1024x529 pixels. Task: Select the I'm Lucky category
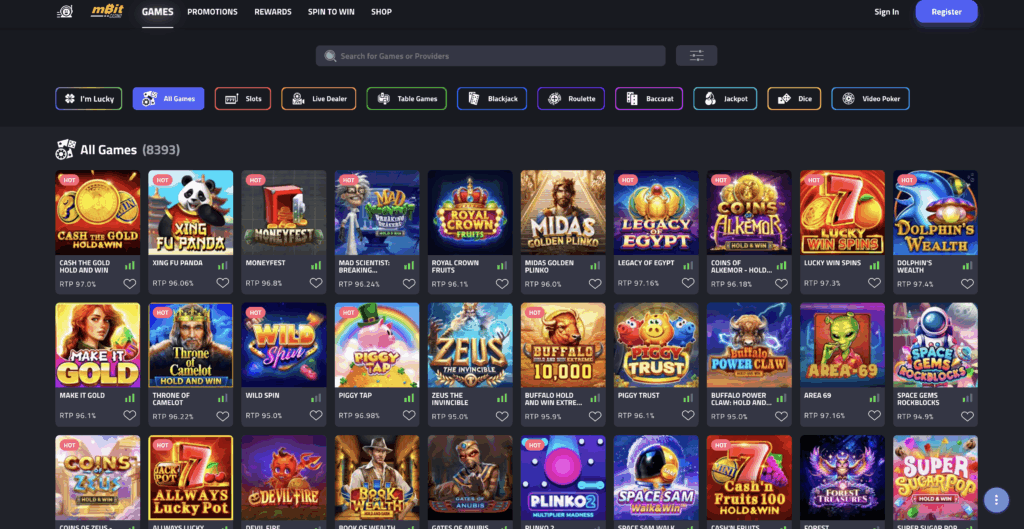point(89,99)
